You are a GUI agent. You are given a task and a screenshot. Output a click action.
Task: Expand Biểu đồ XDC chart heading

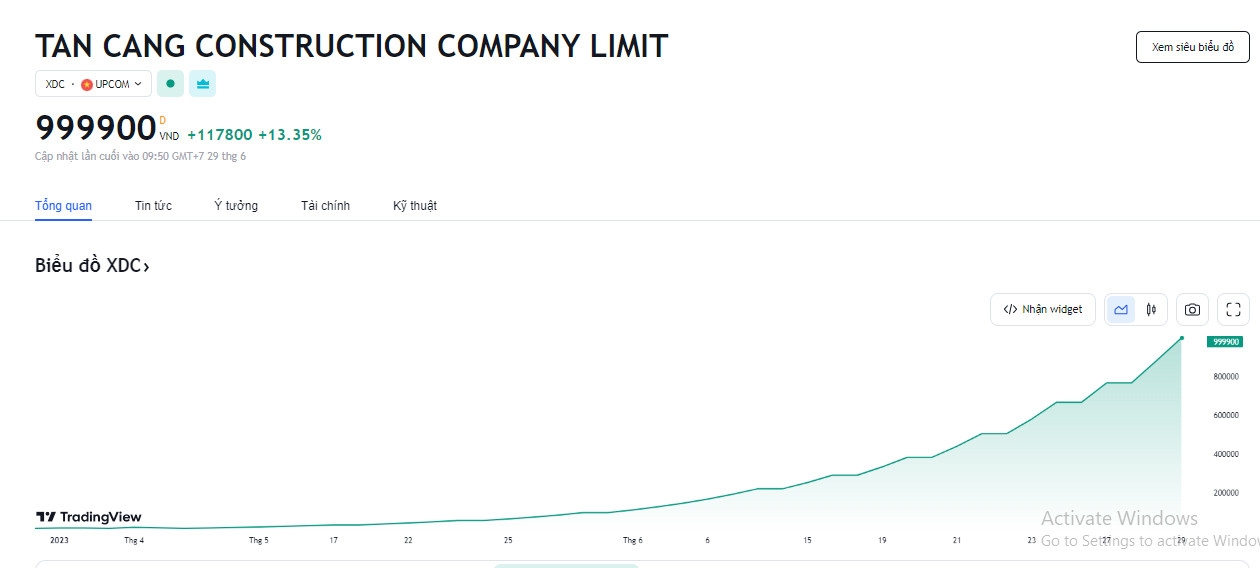[x=92, y=266]
